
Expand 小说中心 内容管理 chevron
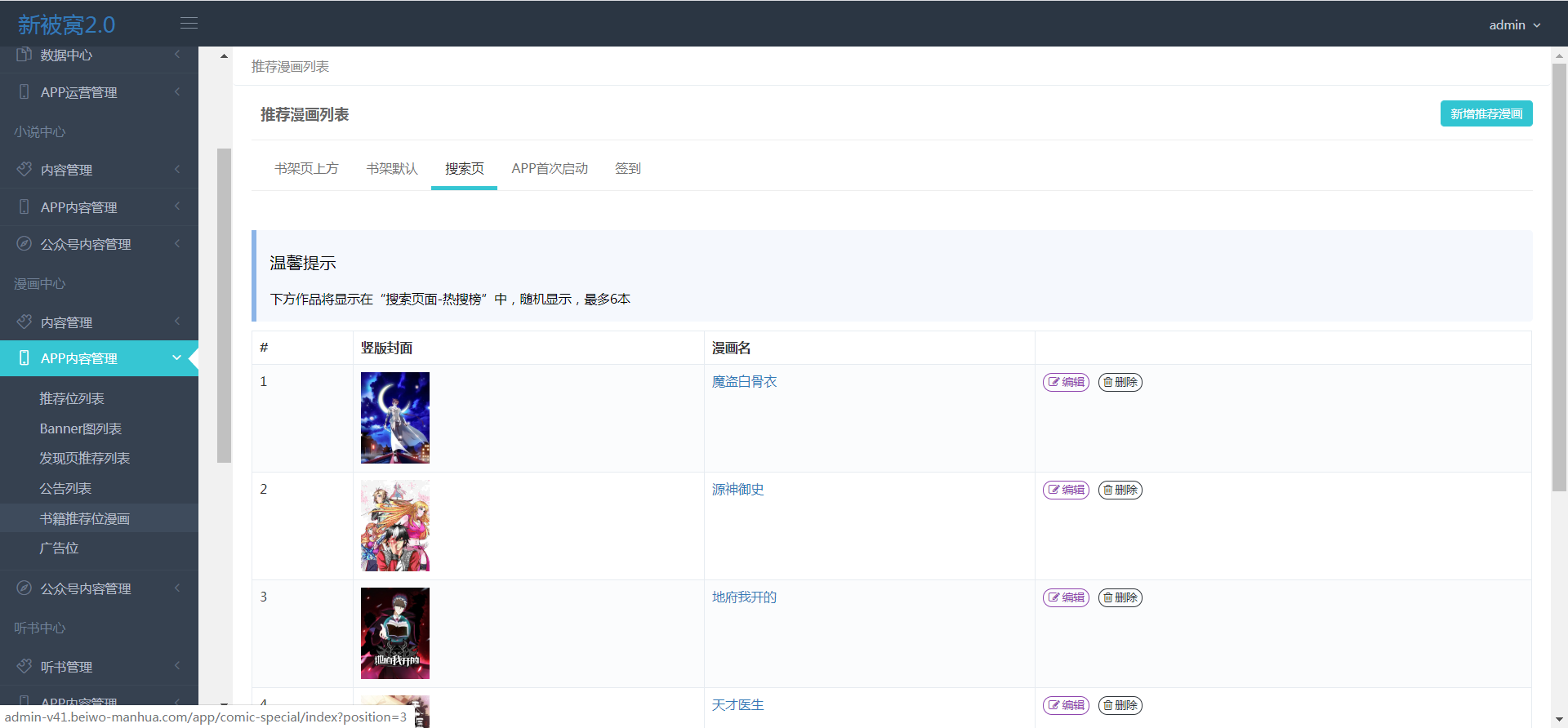[177, 169]
